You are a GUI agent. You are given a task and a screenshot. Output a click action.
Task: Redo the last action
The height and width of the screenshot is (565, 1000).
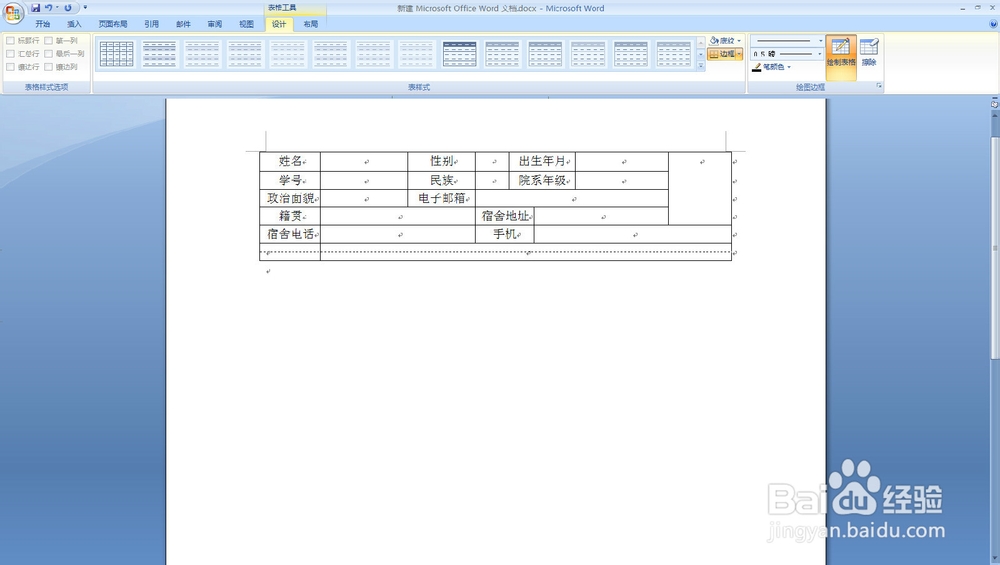click(68, 8)
